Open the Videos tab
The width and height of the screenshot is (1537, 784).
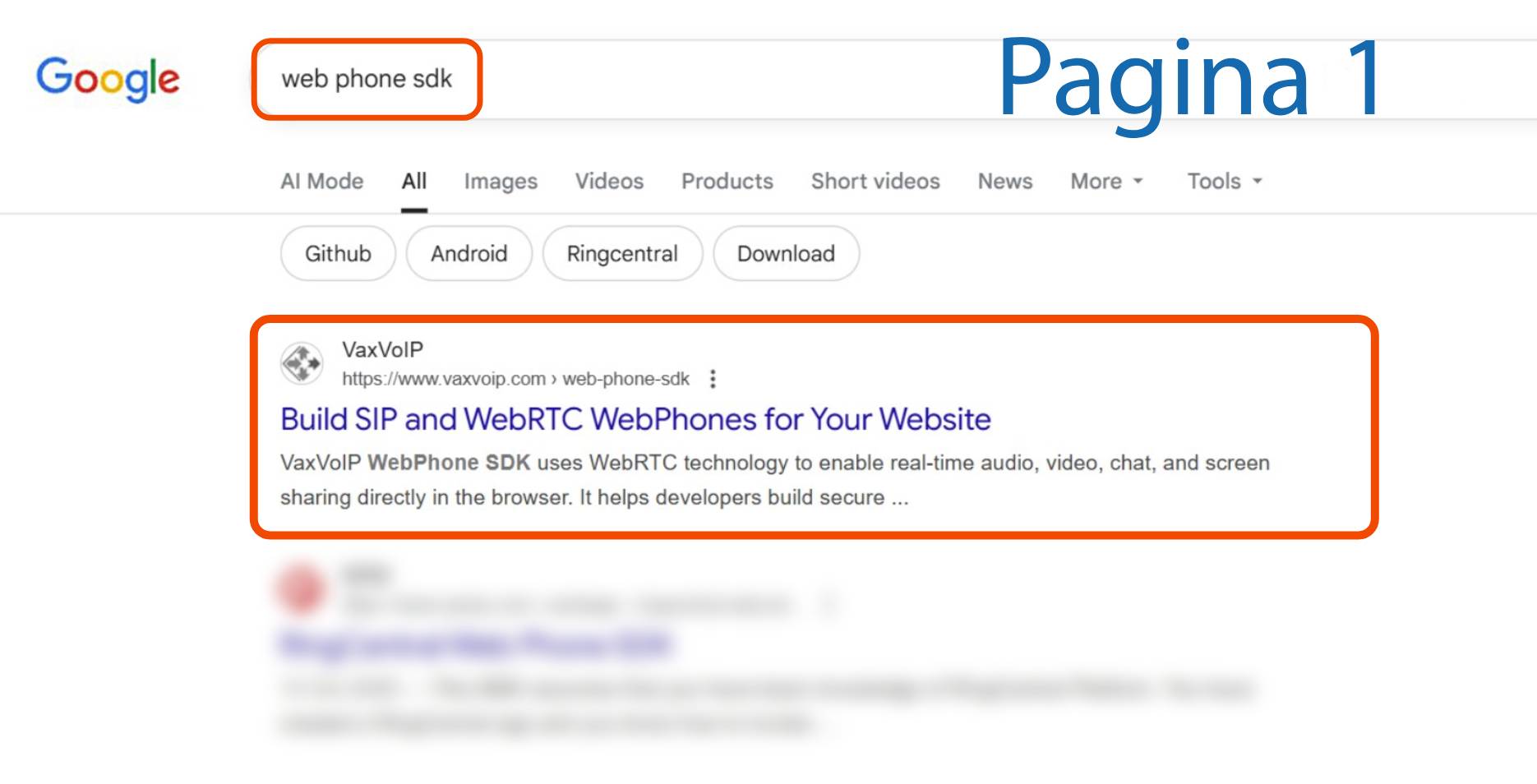click(x=609, y=182)
